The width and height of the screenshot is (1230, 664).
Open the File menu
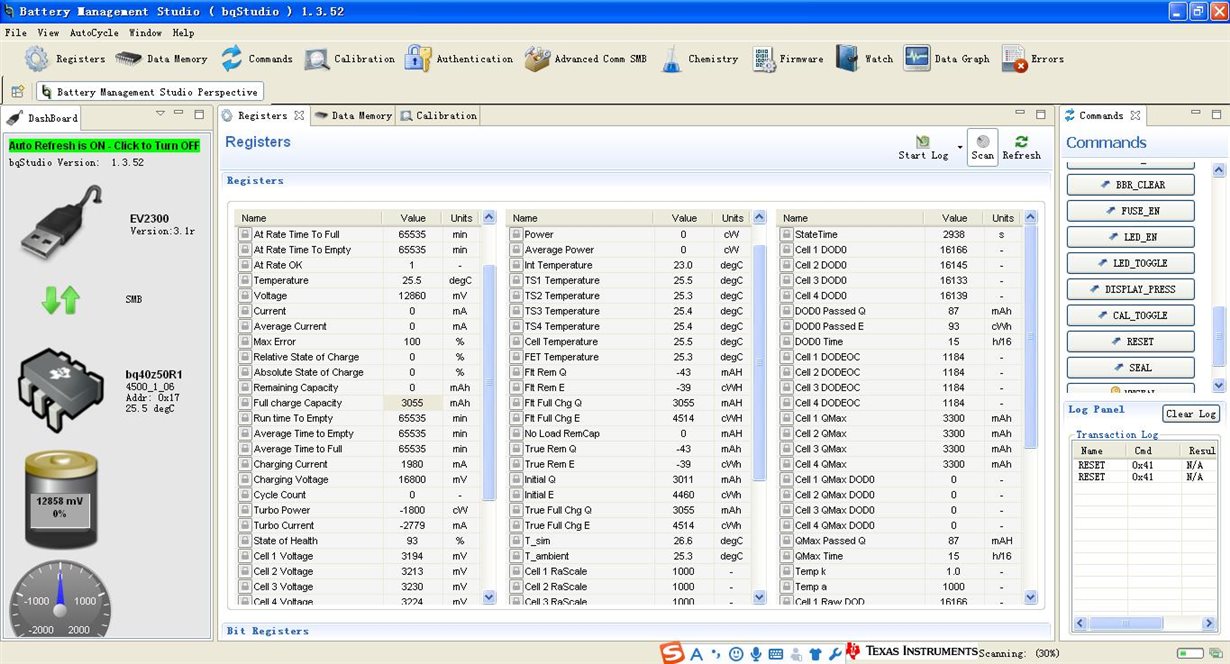[16, 32]
